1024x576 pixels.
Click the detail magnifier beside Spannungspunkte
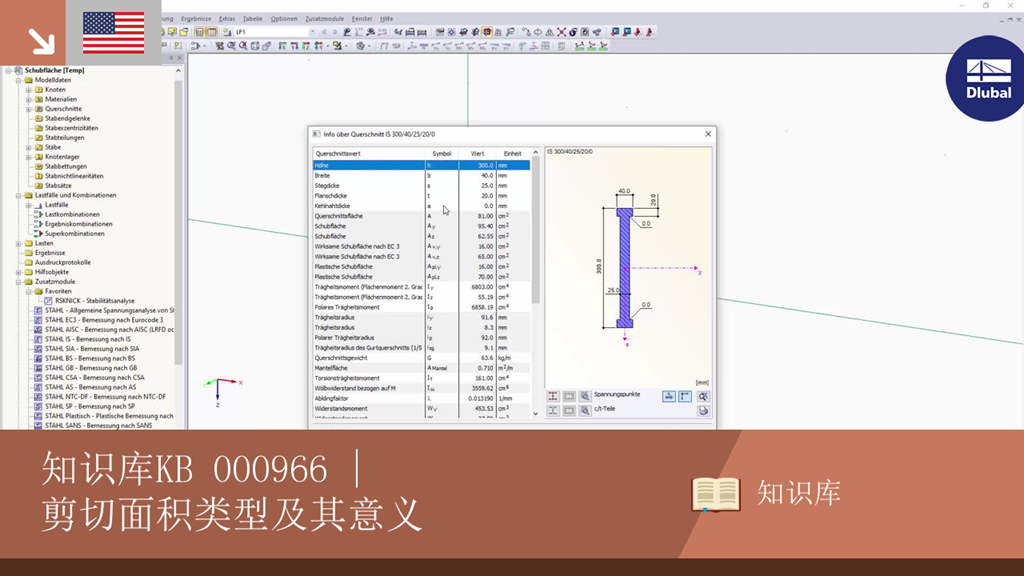585,396
